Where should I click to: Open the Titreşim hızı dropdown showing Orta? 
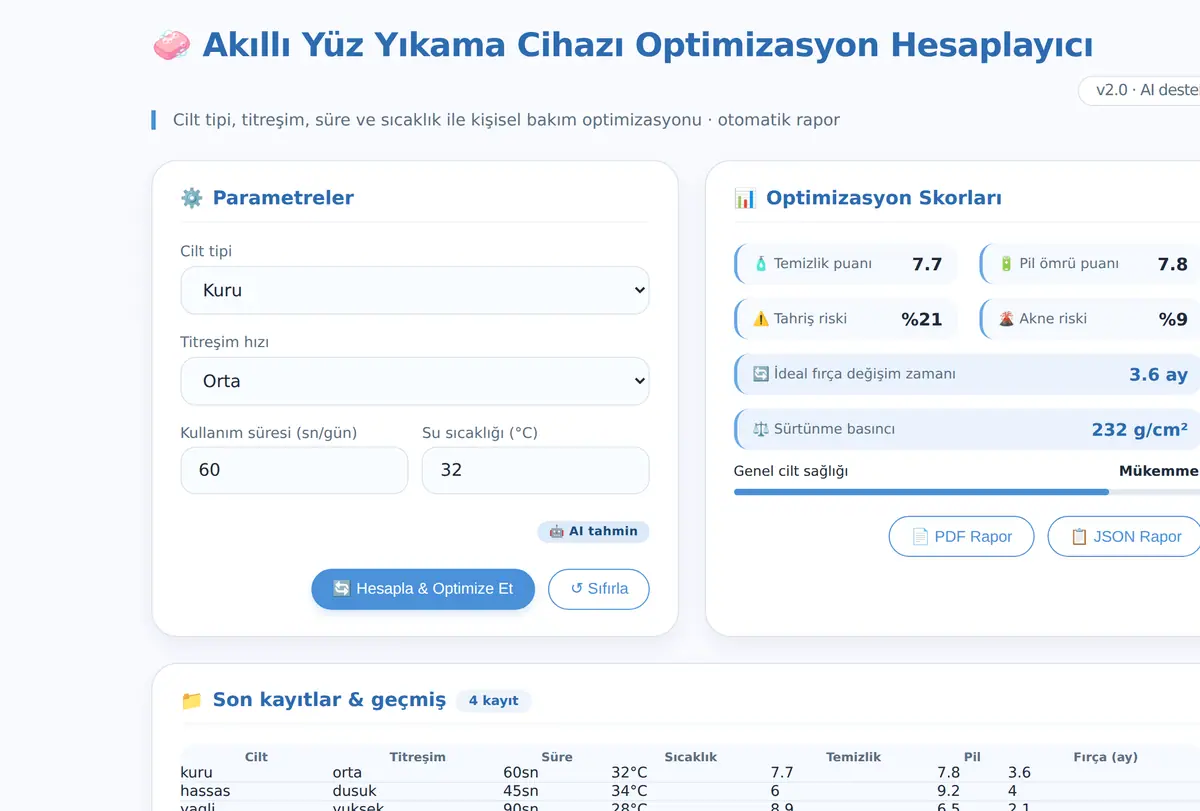point(415,381)
